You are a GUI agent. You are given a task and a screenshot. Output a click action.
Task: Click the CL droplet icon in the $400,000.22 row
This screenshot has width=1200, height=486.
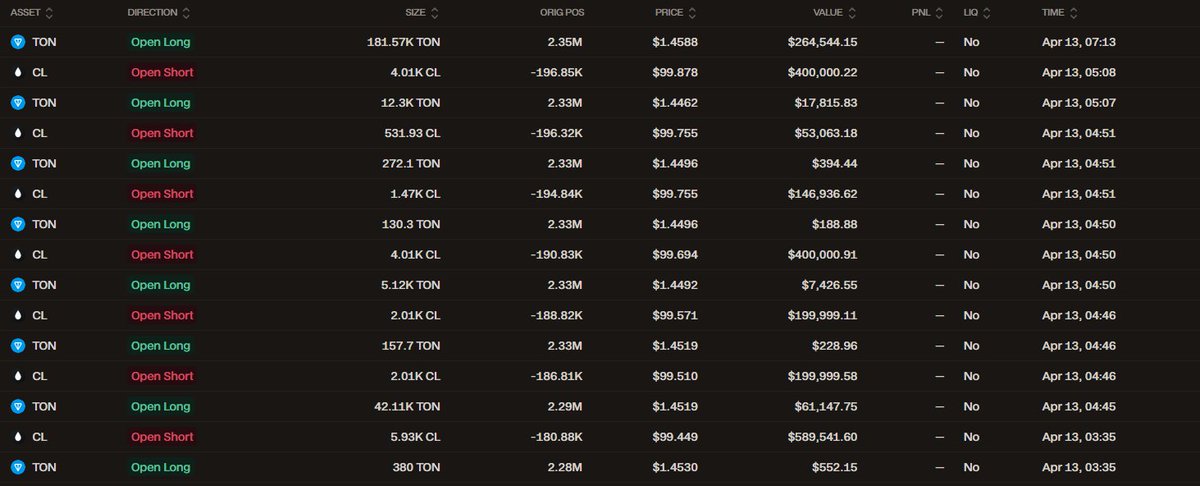(17, 73)
